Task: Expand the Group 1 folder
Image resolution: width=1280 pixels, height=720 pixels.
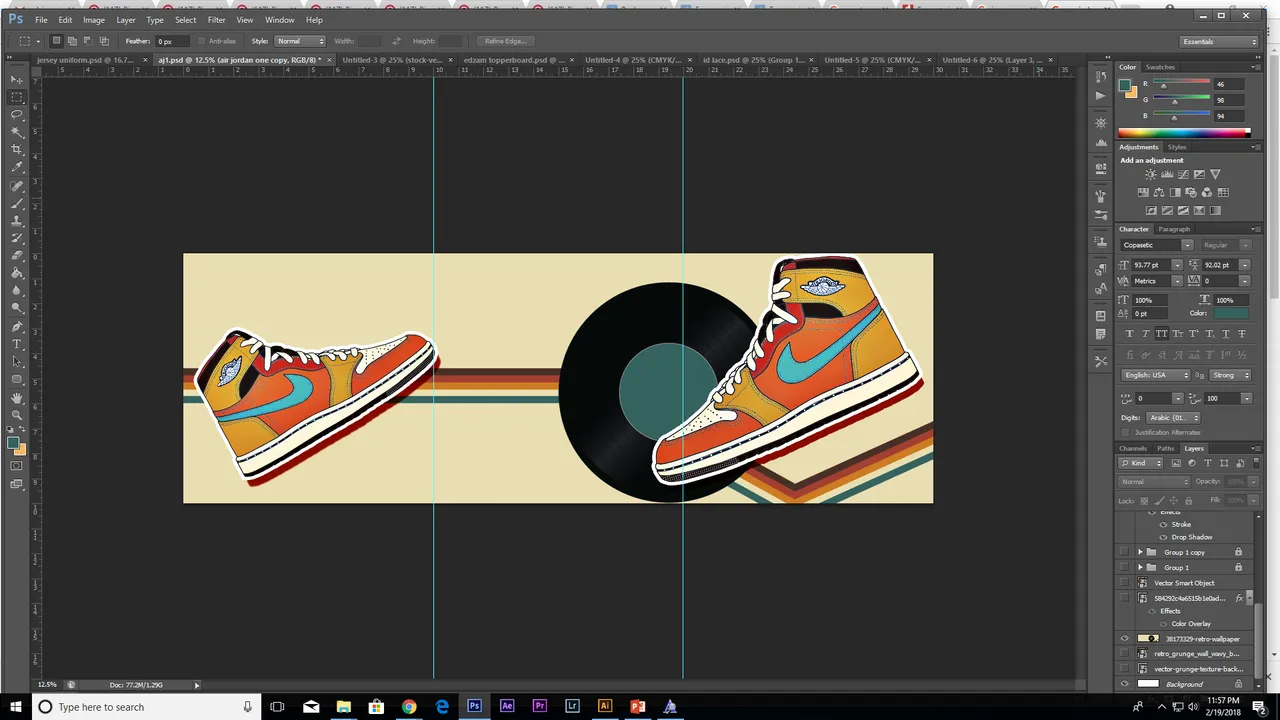Action: coord(1140,567)
